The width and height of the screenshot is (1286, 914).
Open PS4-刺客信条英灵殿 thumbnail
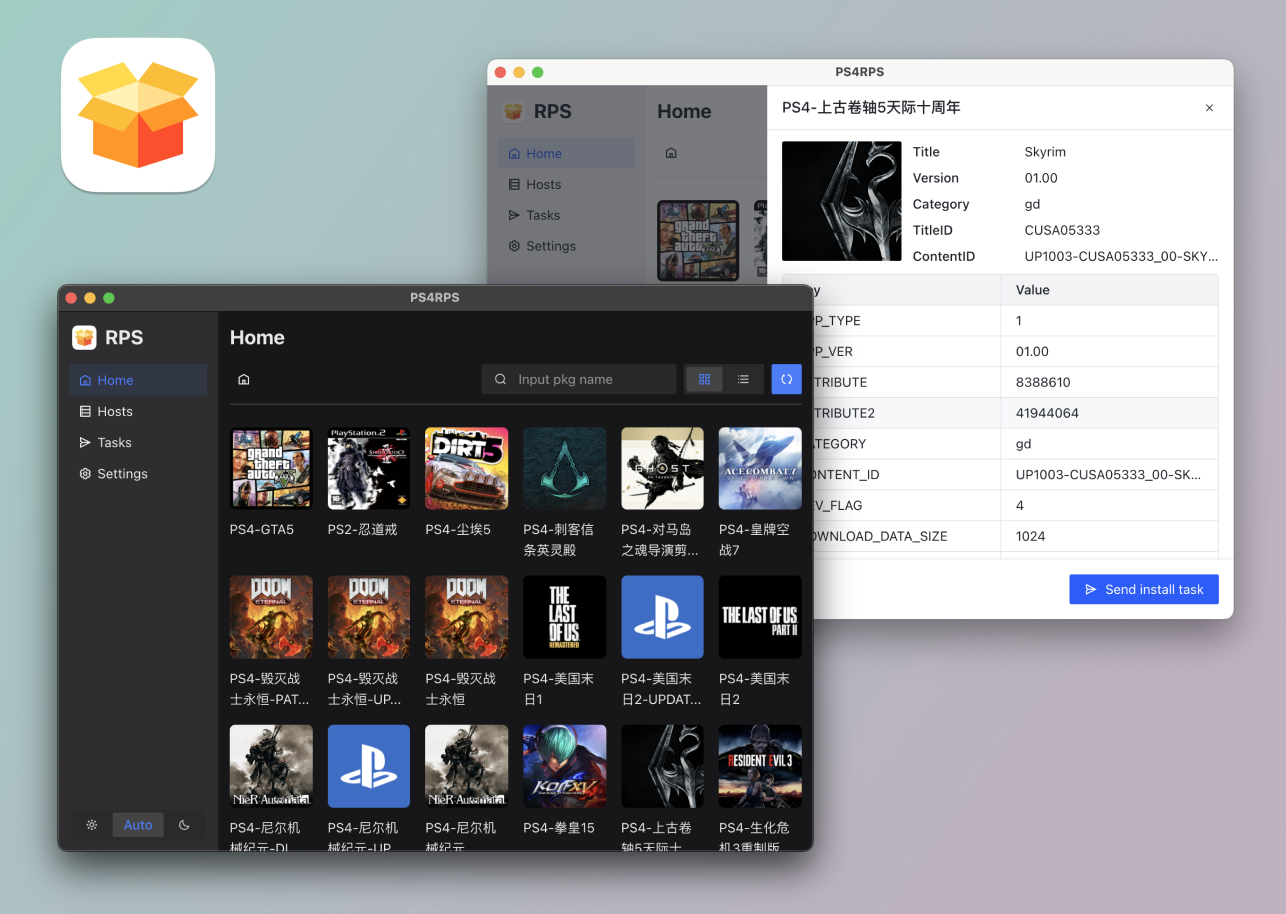coord(564,469)
